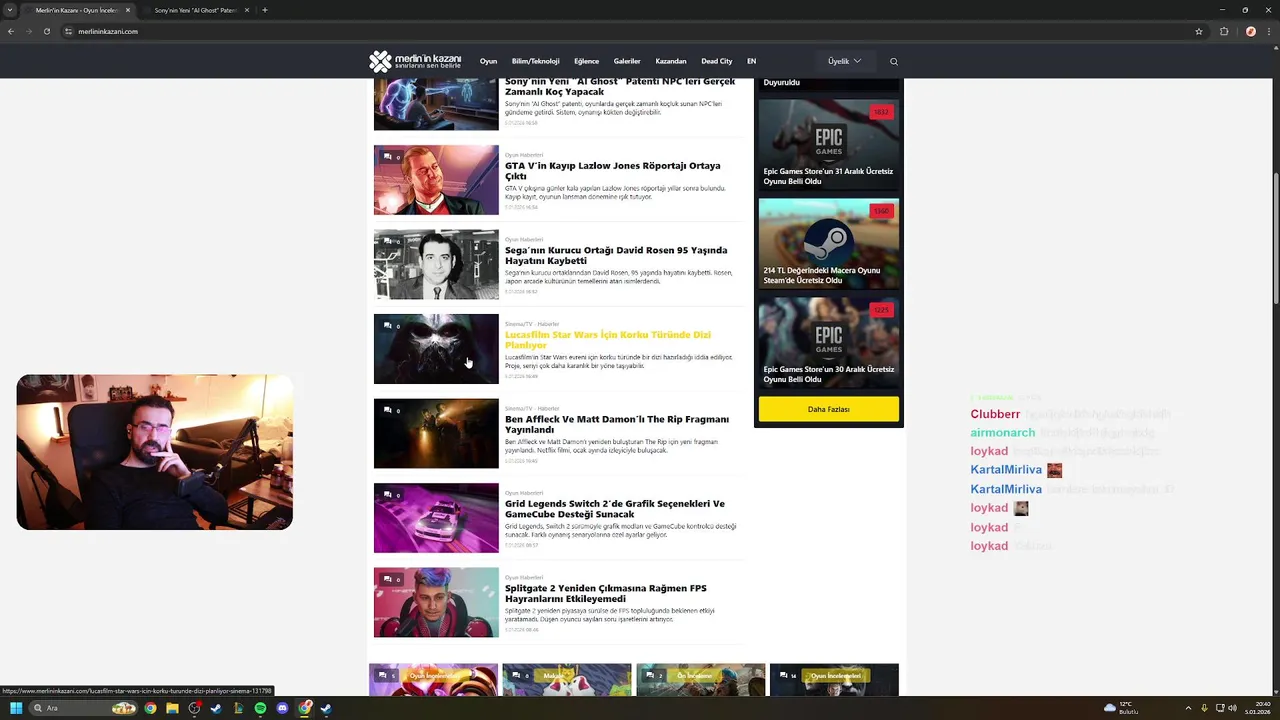Open the Eğlence menu
1280x720 pixels.
tap(586, 61)
